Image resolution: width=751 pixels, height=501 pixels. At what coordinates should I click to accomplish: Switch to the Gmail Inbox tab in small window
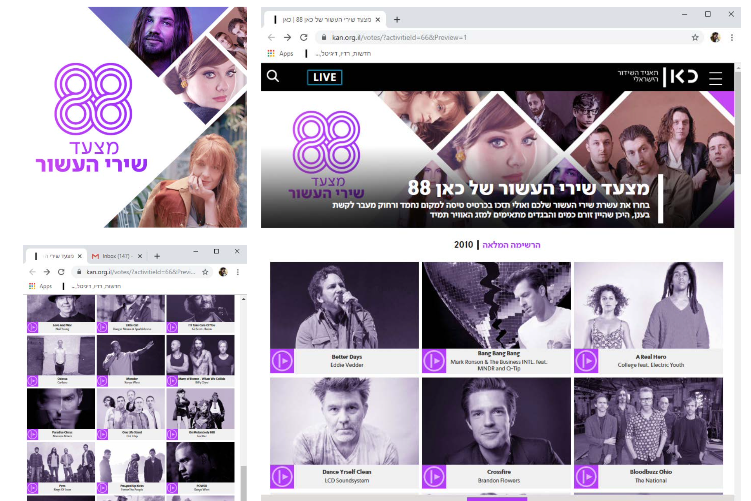point(118,256)
